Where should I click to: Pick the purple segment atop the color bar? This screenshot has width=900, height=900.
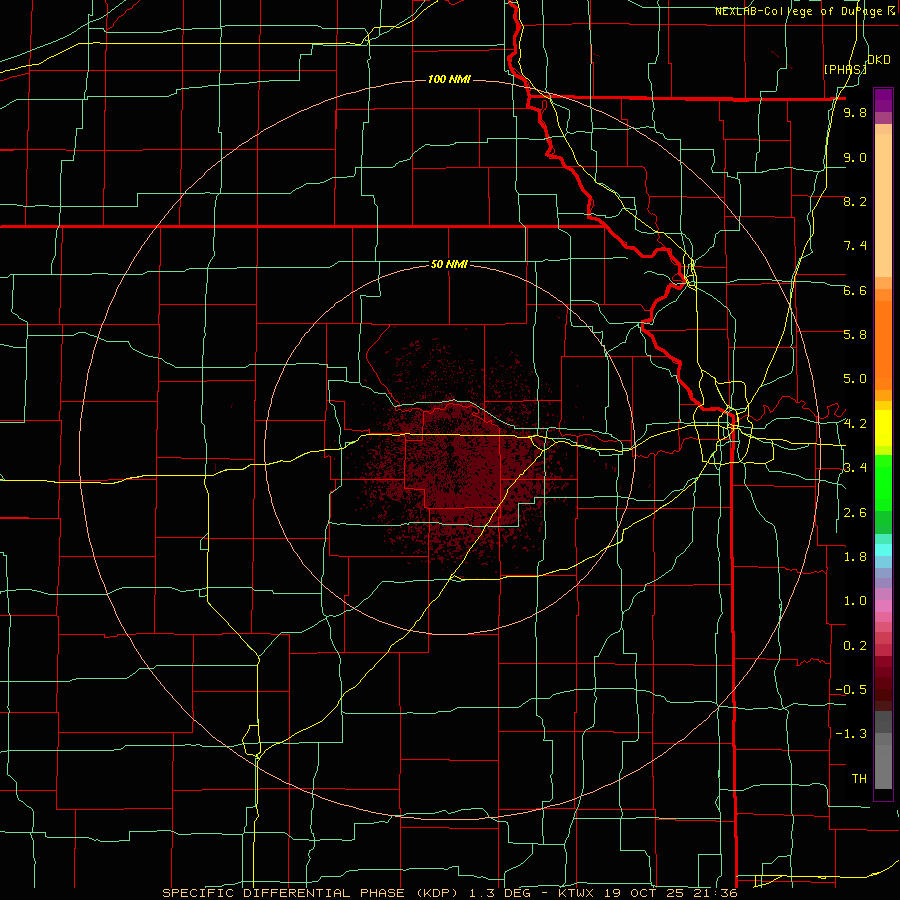pos(883,100)
